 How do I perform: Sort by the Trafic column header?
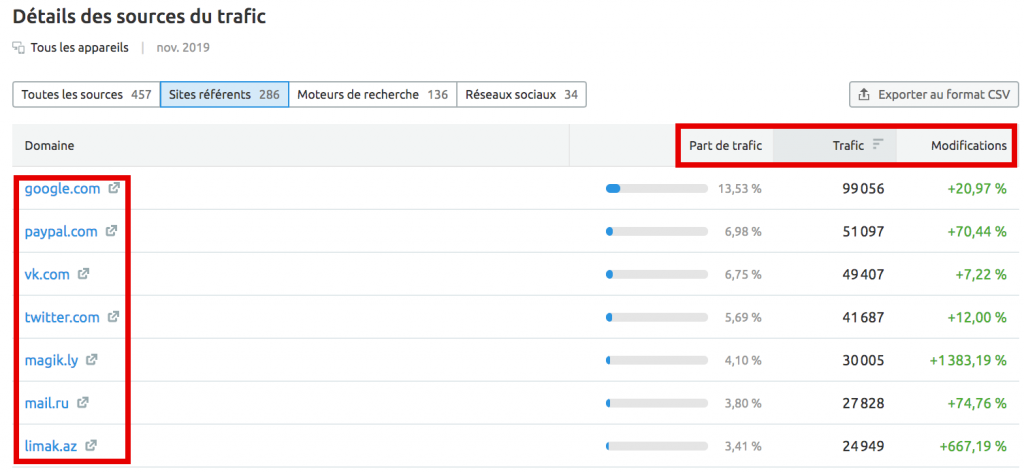pyautogui.click(x=848, y=146)
